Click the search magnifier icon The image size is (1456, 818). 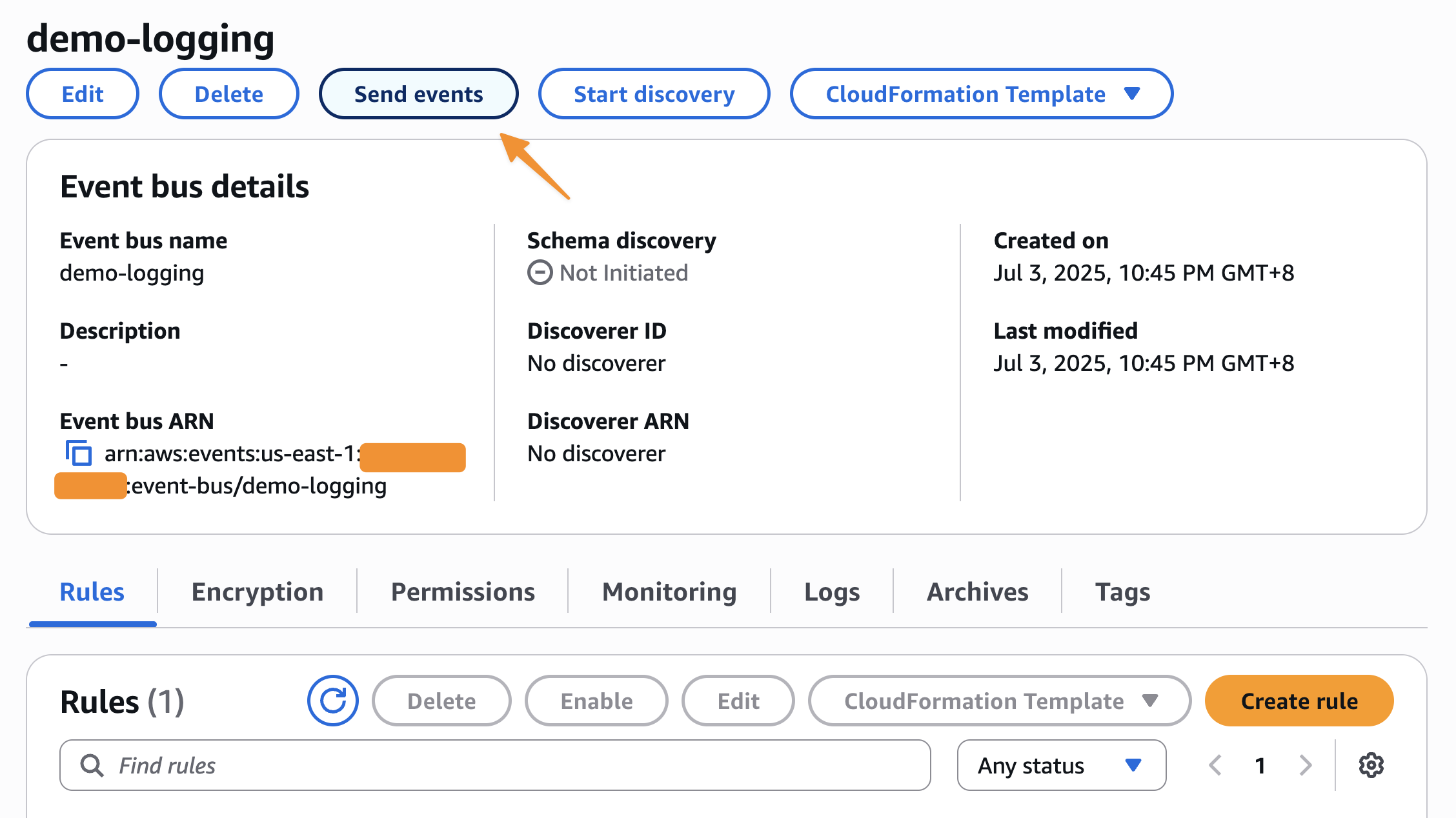92,765
